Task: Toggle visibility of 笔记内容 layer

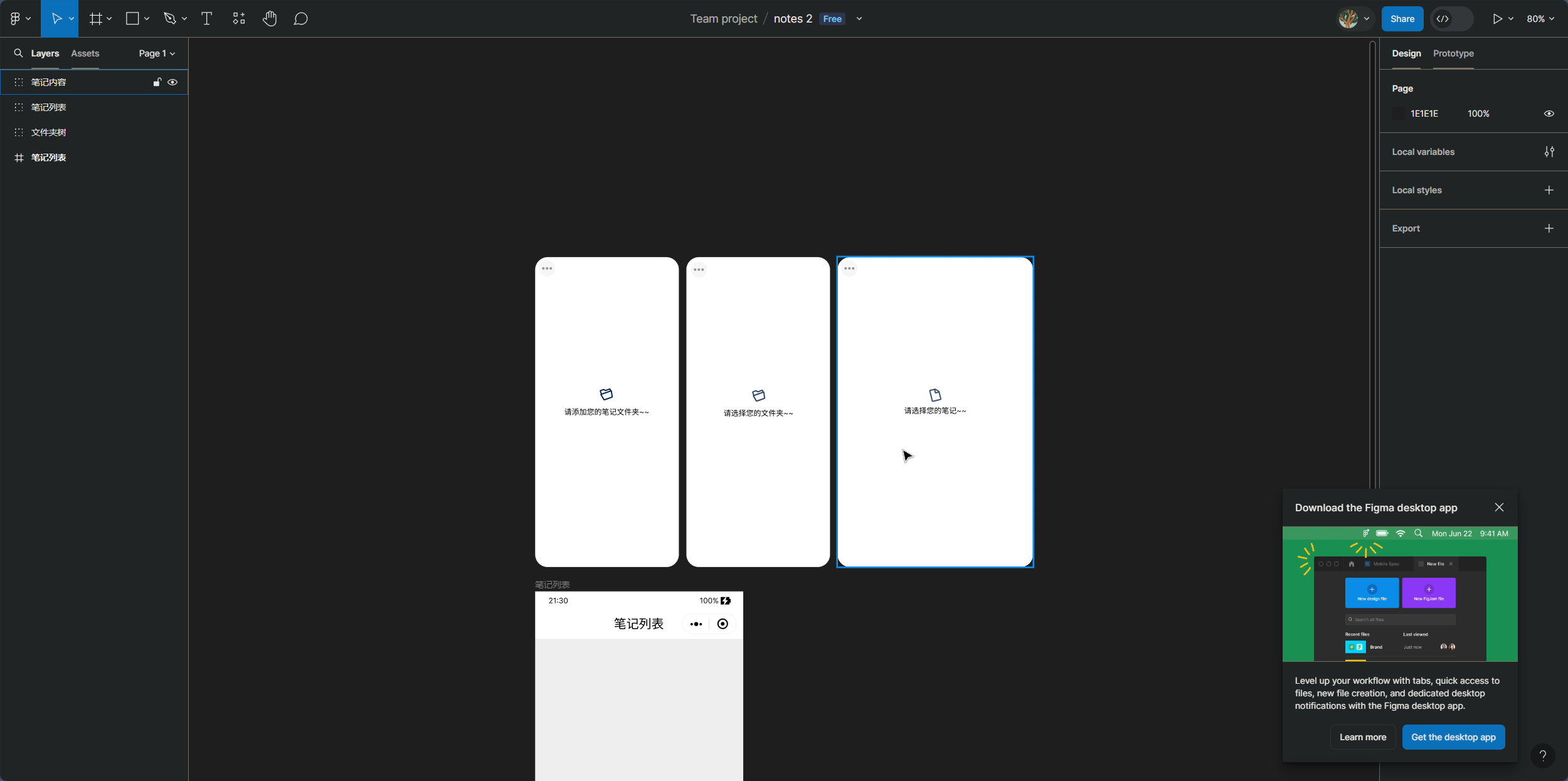Action: [173, 82]
